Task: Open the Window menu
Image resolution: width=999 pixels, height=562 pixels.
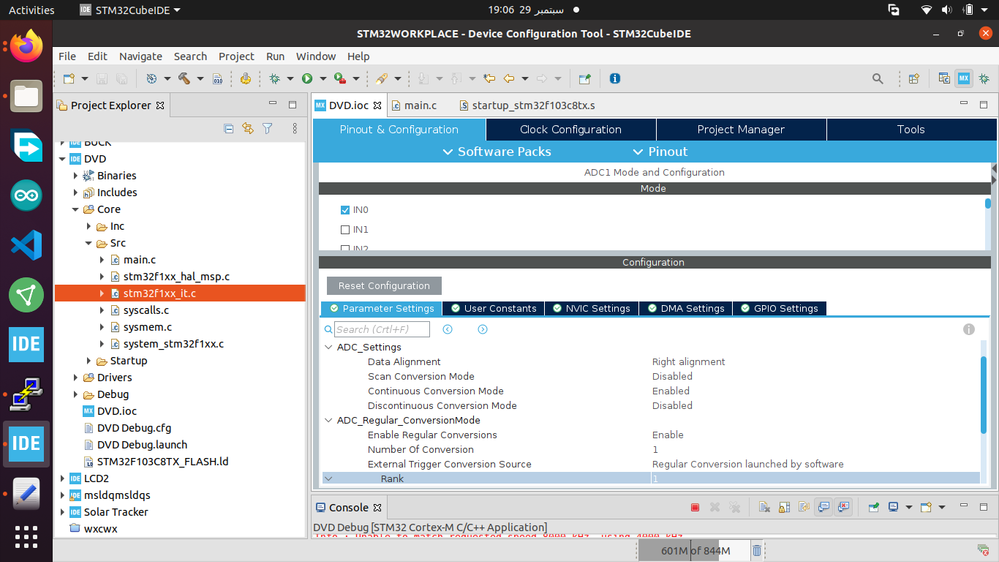Action: click(315, 56)
